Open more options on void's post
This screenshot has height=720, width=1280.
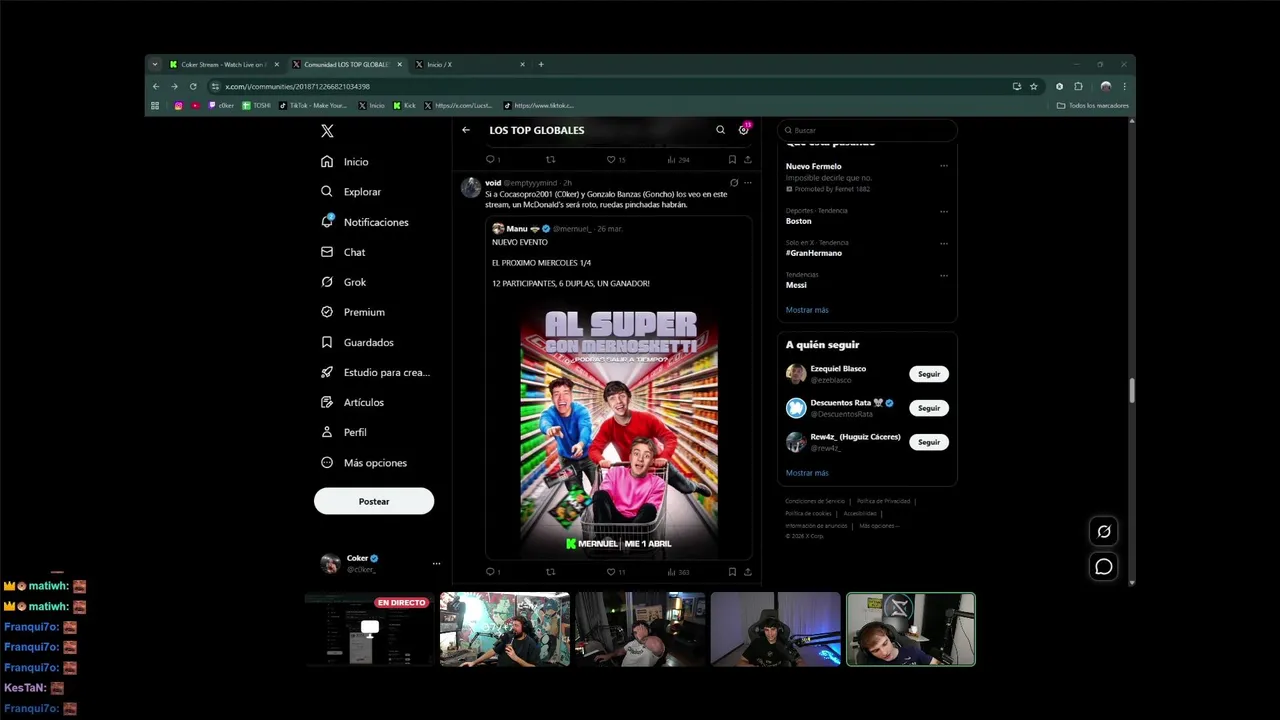click(x=747, y=183)
